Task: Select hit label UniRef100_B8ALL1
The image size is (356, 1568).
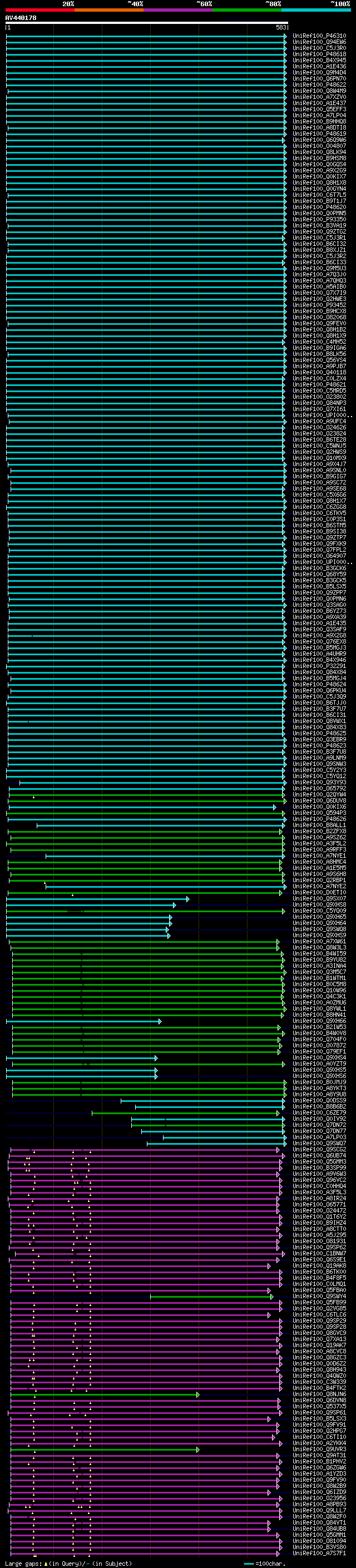Action: pos(319,825)
